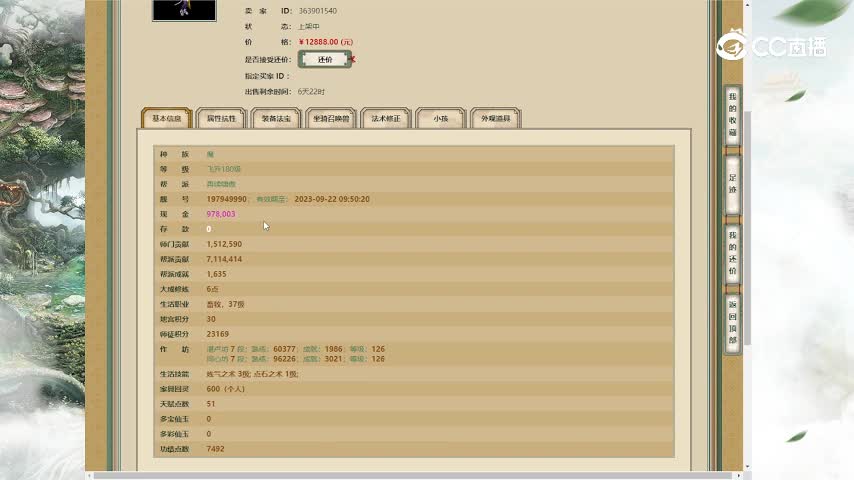The height and width of the screenshot is (480, 854).
Task: Click the 还价 bargain button
Action: click(x=324, y=59)
